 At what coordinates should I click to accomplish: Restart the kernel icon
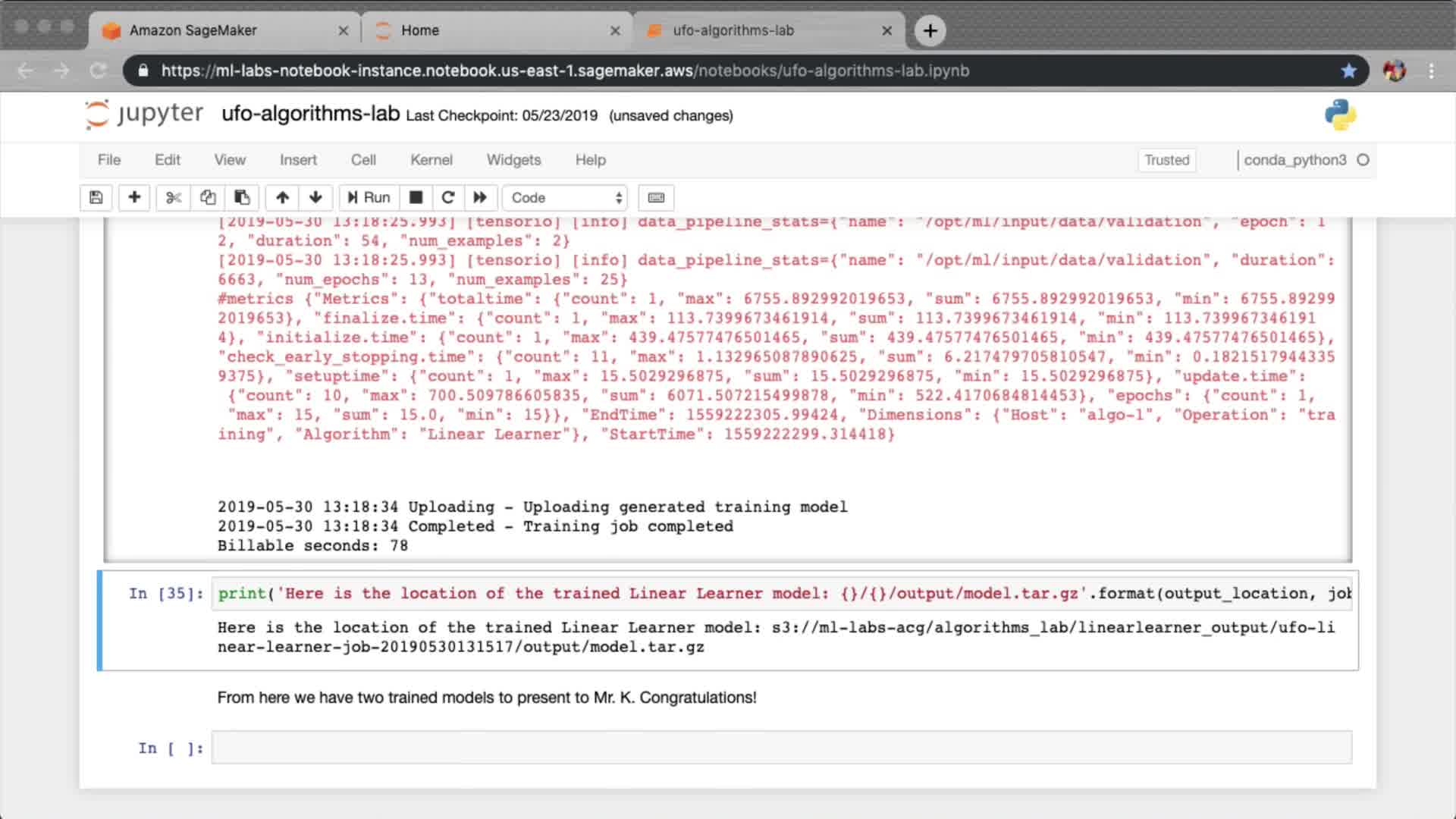[448, 198]
